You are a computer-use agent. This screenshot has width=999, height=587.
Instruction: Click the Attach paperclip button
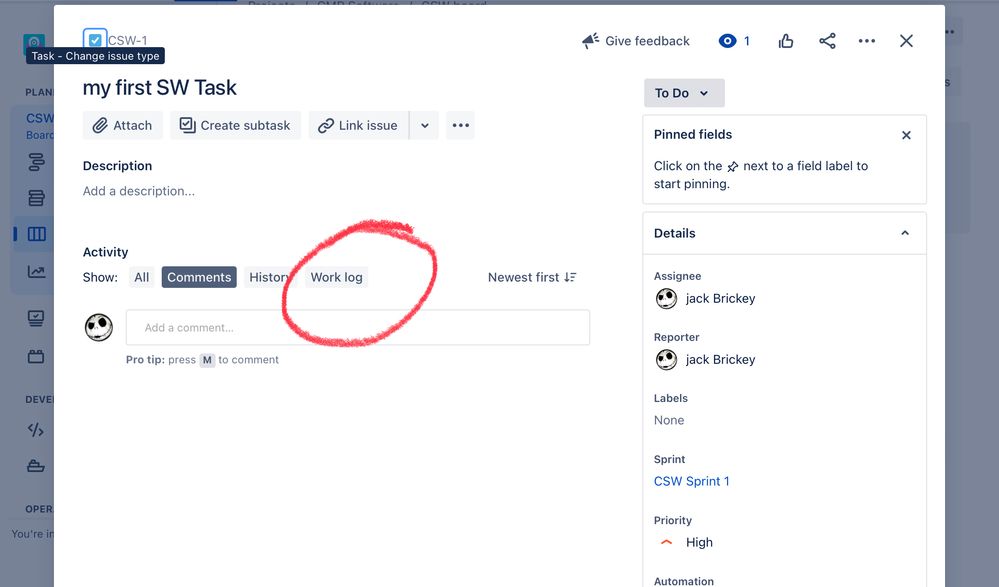(x=122, y=126)
